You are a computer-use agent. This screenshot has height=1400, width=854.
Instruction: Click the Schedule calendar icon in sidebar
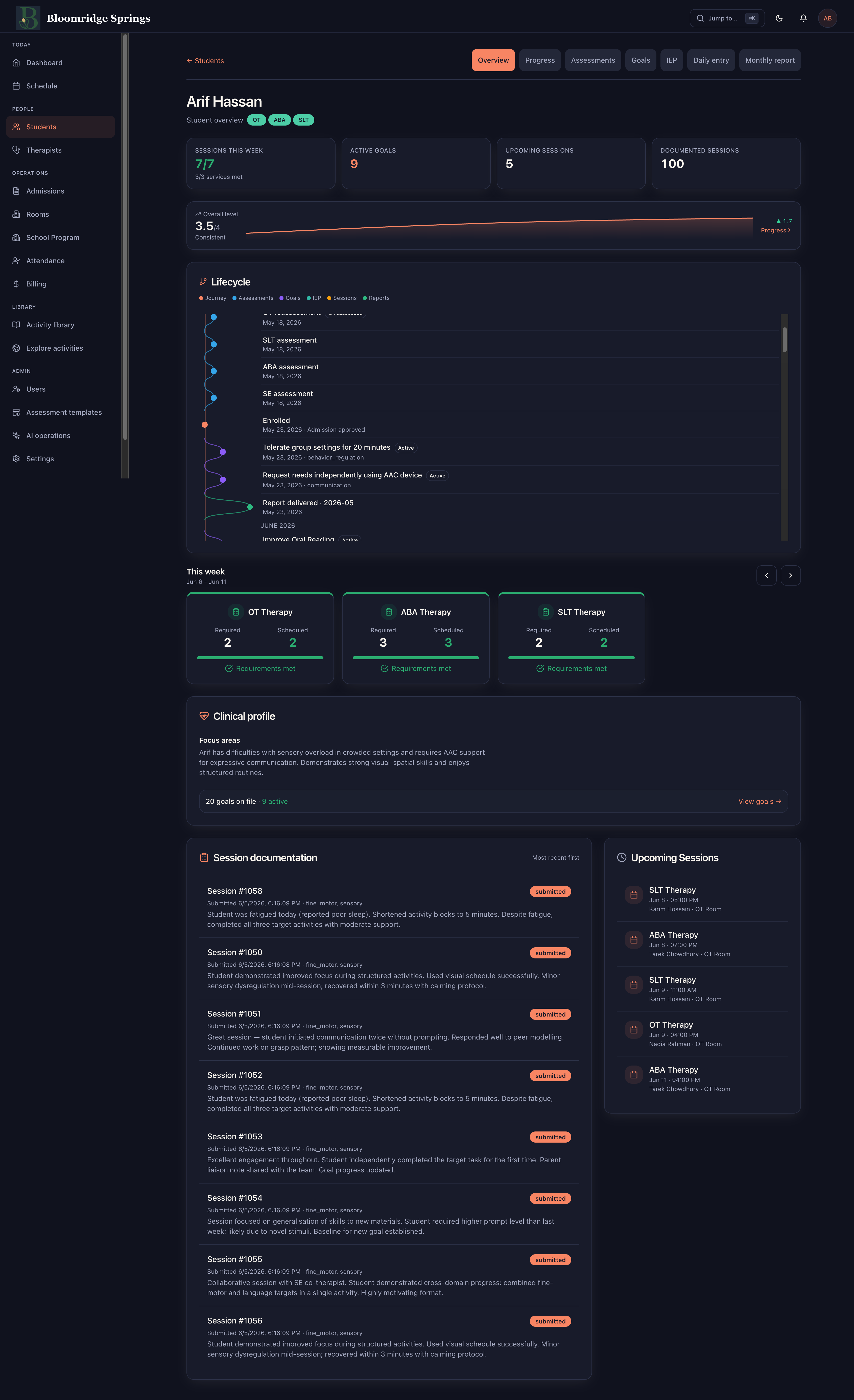pos(16,86)
